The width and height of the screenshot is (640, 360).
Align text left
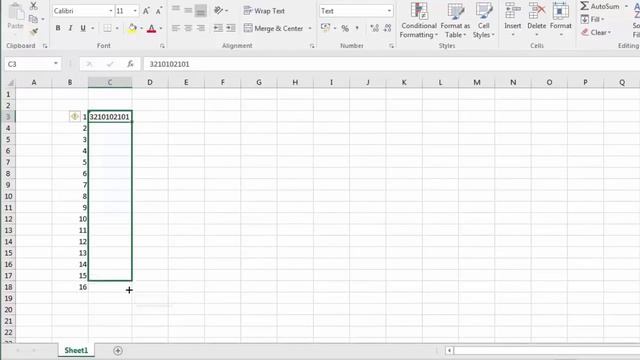pyautogui.click(x=176, y=28)
